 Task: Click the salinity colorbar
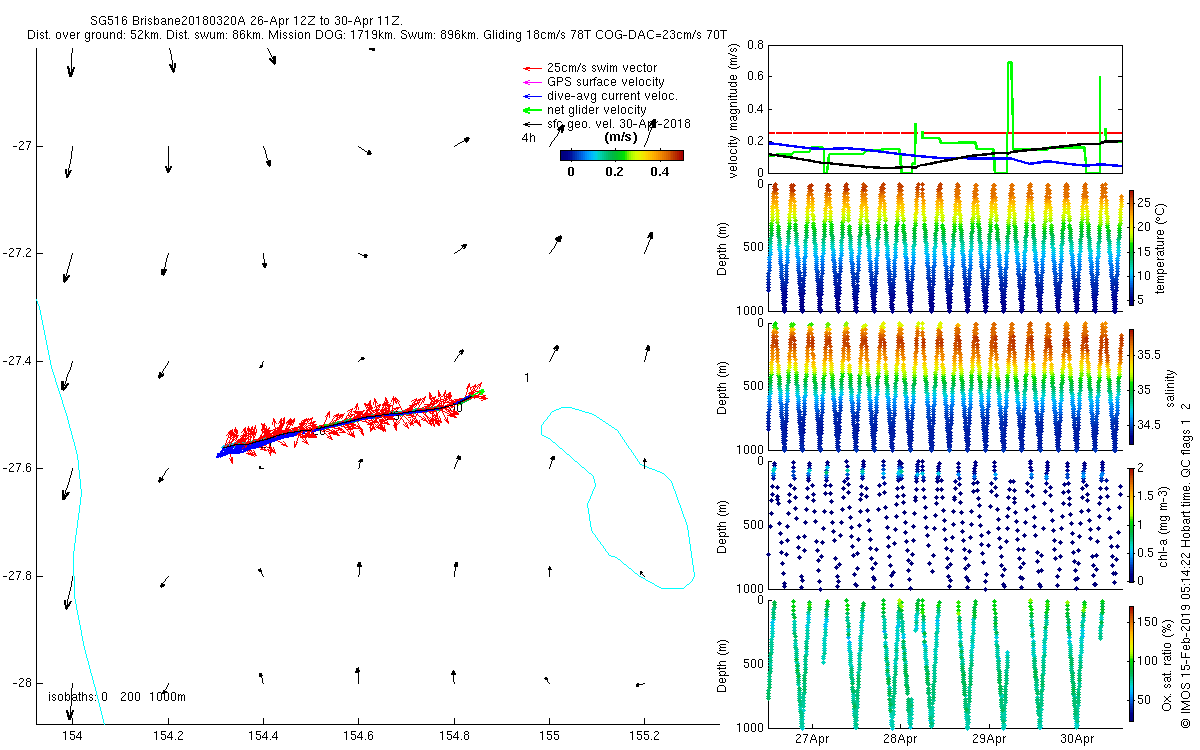[x=1131, y=386]
